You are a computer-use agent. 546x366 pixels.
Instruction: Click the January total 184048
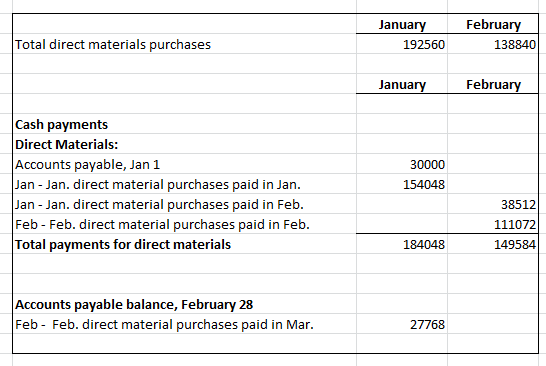424,244
